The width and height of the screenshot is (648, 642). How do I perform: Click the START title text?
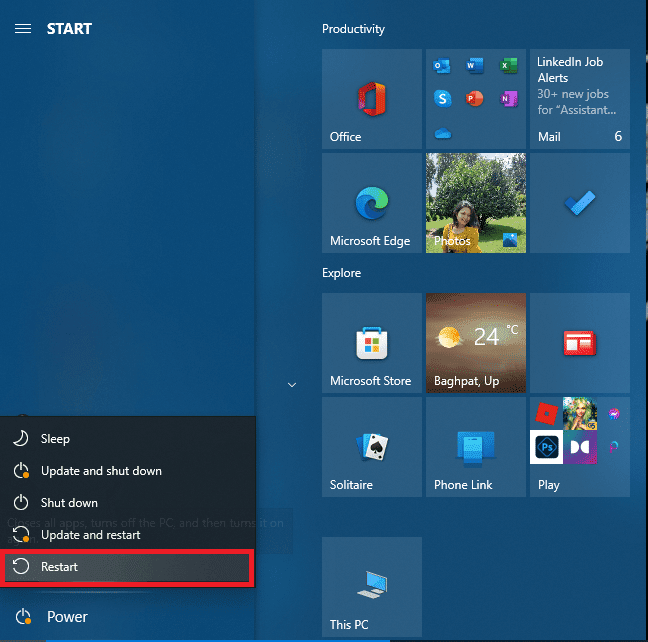click(x=69, y=29)
